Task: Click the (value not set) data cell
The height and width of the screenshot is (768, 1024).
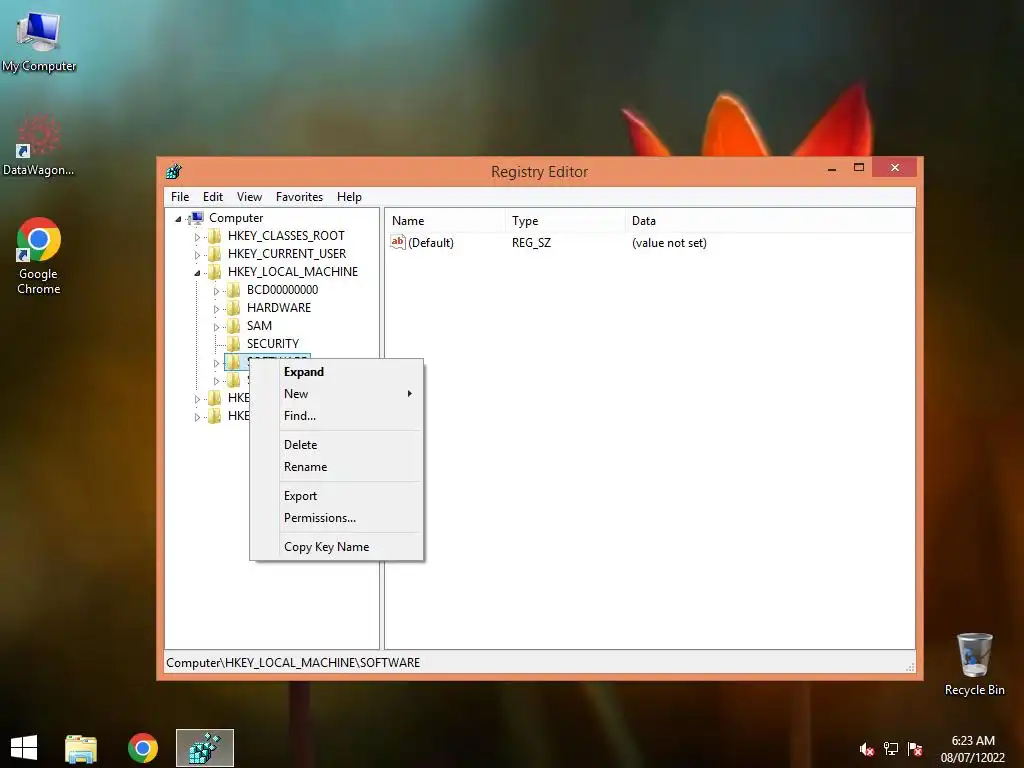Action: [669, 243]
